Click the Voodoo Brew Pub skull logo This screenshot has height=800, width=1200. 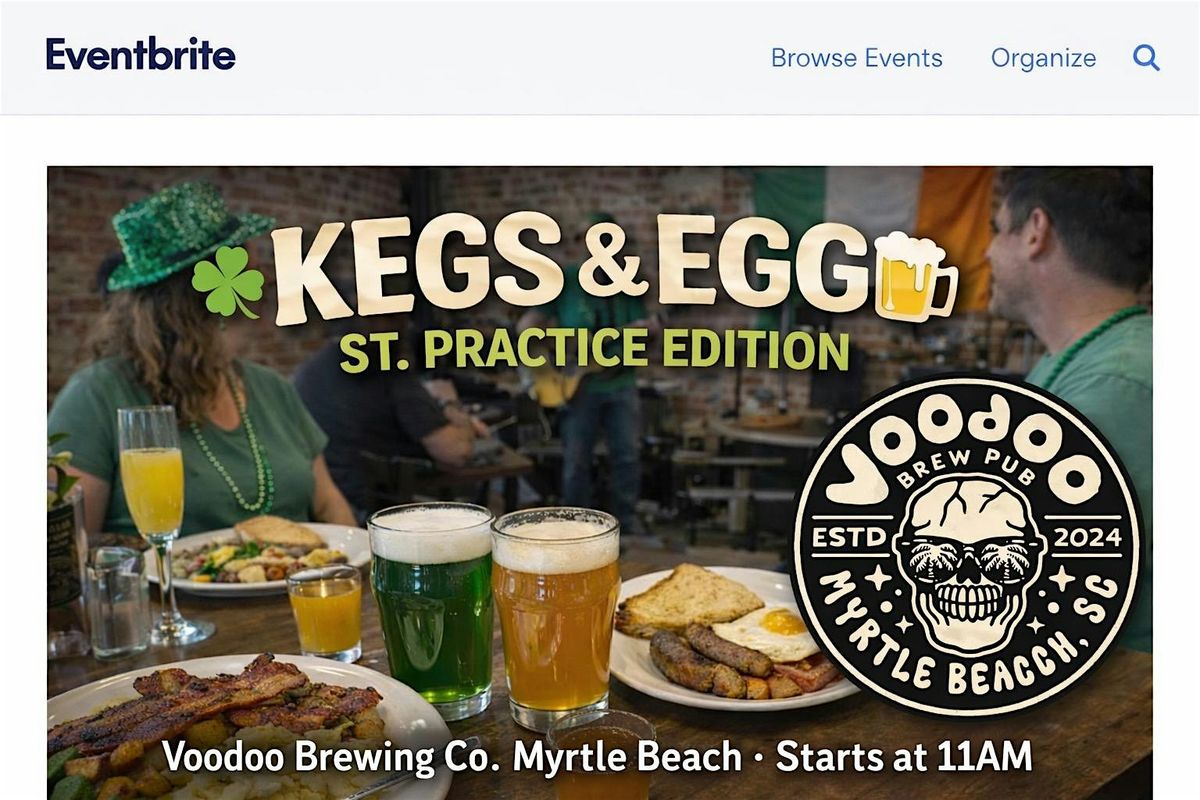pos(966,546)
